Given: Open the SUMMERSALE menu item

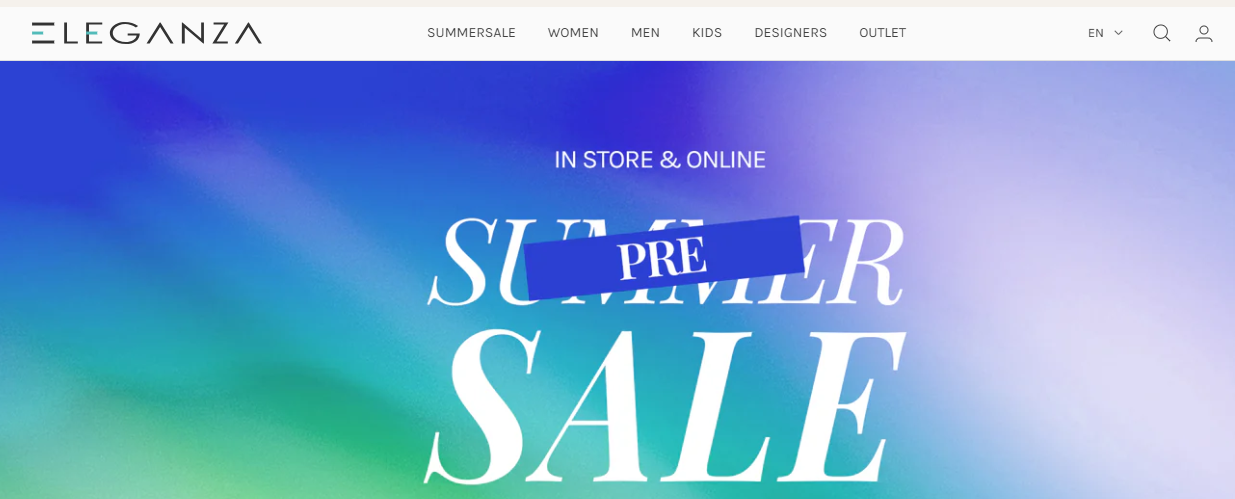Looking at the screenshot, I should click(471, 33).
